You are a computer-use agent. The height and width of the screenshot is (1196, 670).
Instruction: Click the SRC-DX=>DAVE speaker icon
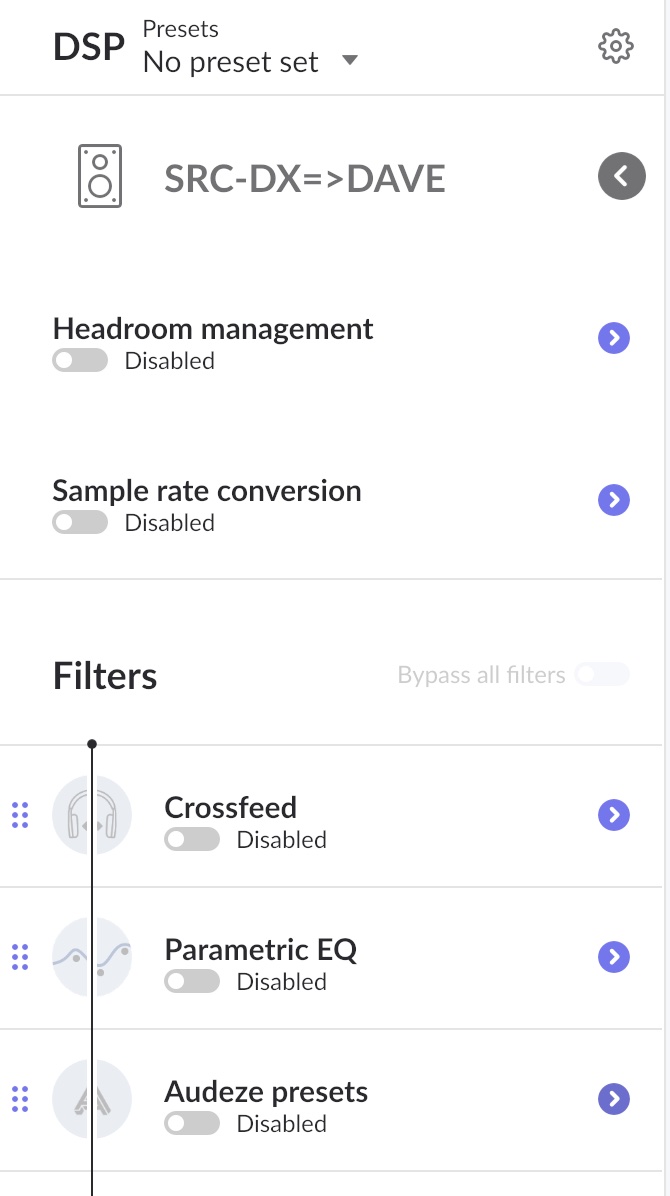coord(100,177)
